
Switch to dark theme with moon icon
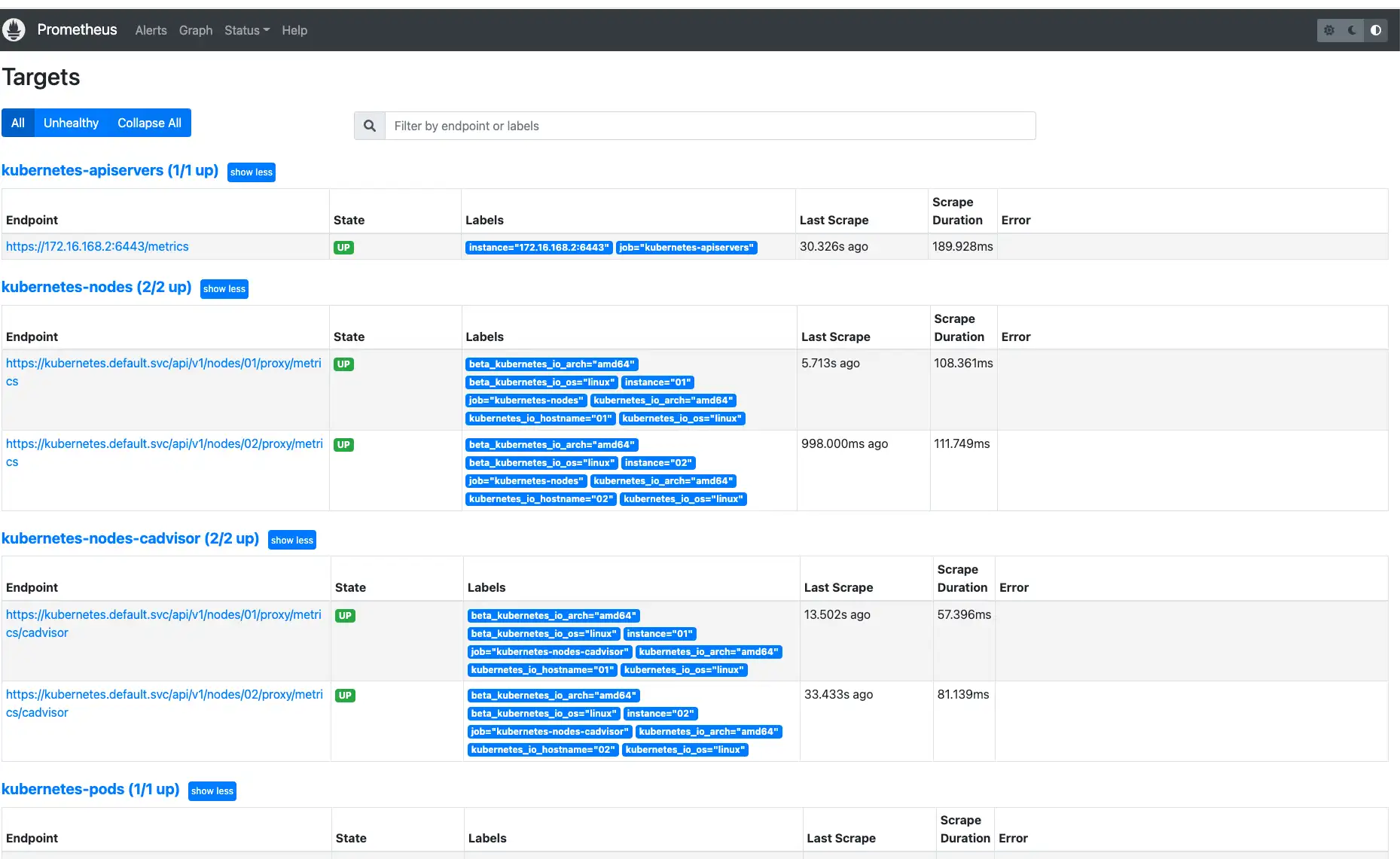click(1352, 30)
